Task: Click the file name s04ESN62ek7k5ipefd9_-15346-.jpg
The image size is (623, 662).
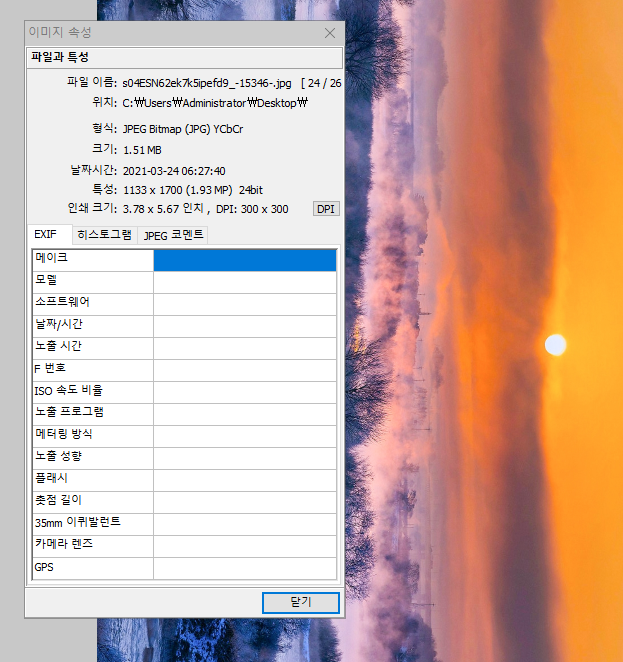Action: [x=207, y=83]
